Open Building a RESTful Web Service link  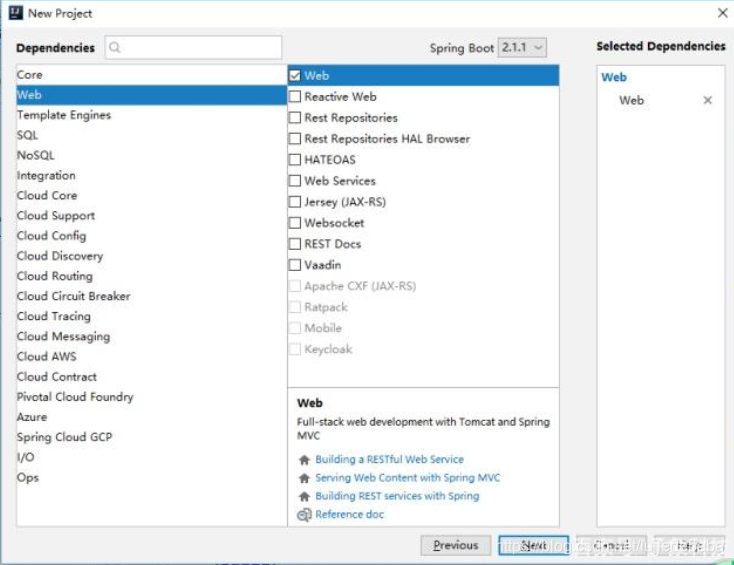coord(389,460)
